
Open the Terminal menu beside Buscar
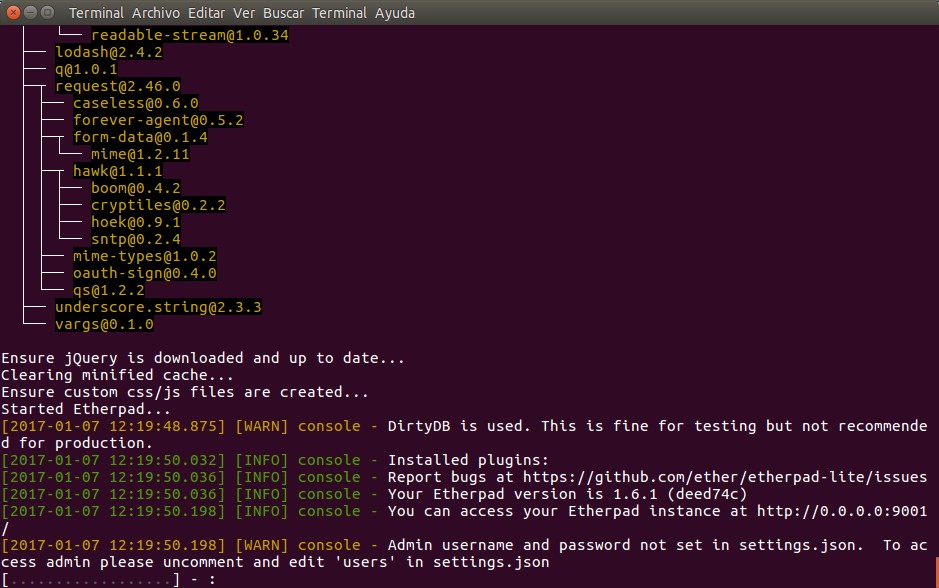point(339,13)
